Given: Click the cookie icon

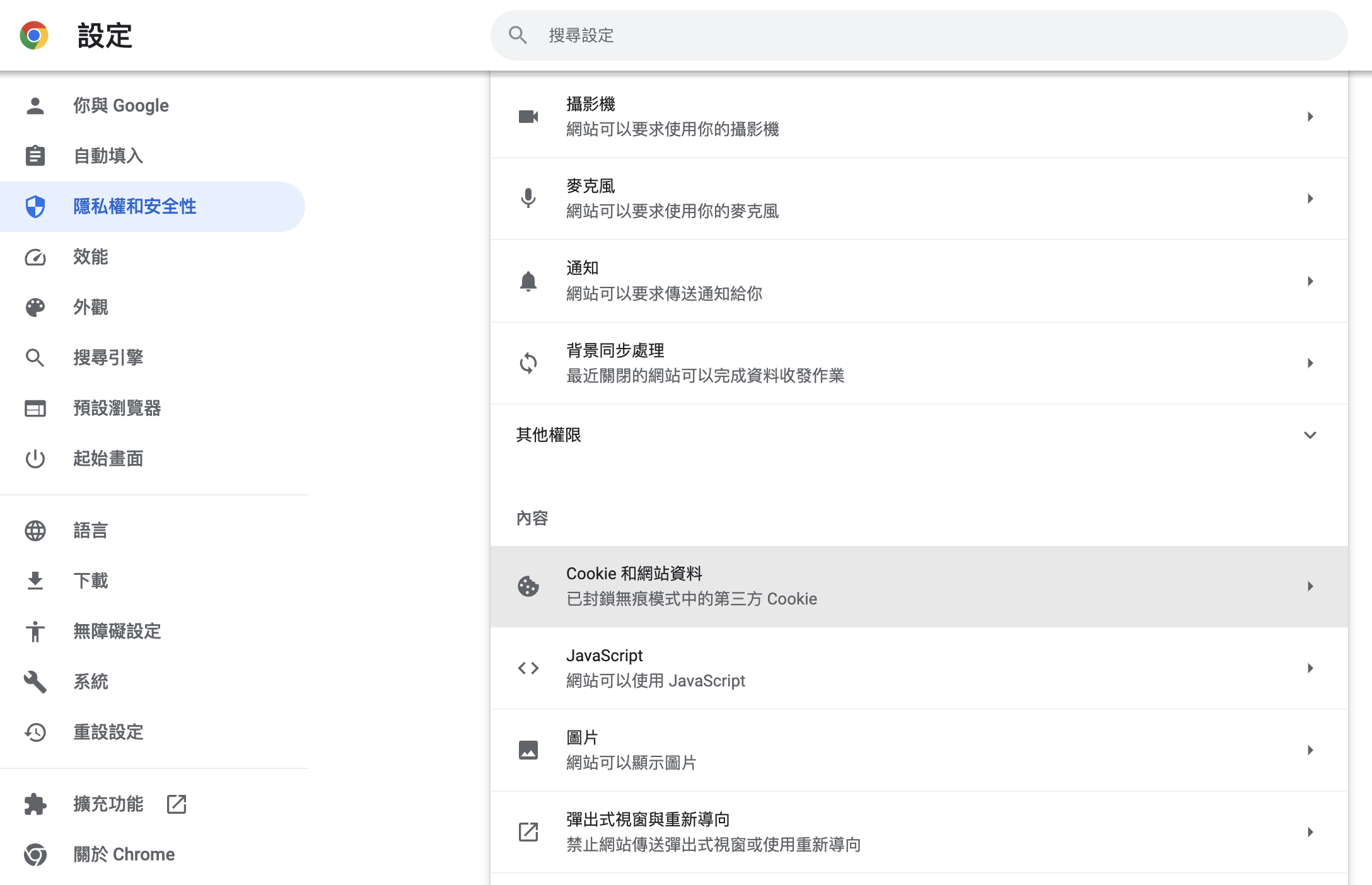Looking at the screenshot, I should click(528, 586).
